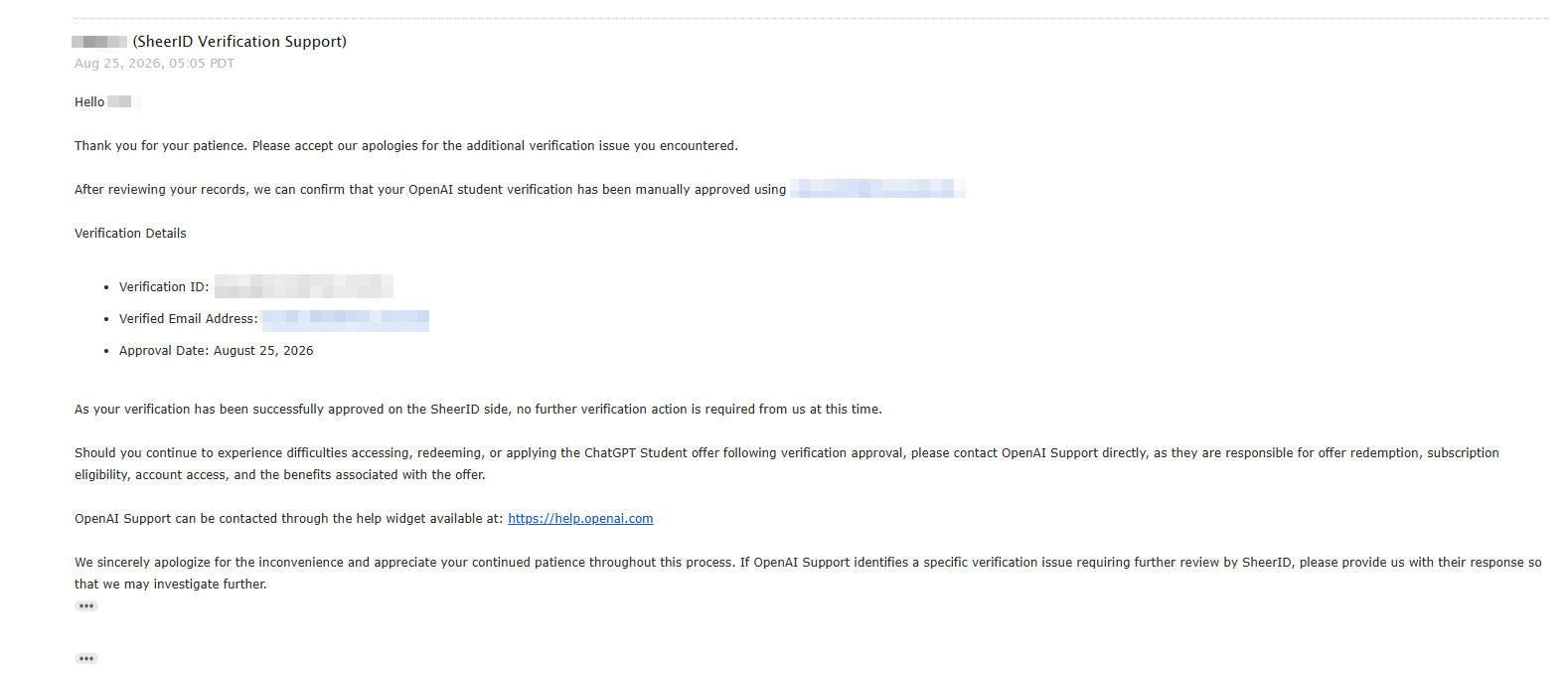Click the paragraph mentioning ChatGPT Student offer
Screen dimensions: 1568x675
(787, 464)
